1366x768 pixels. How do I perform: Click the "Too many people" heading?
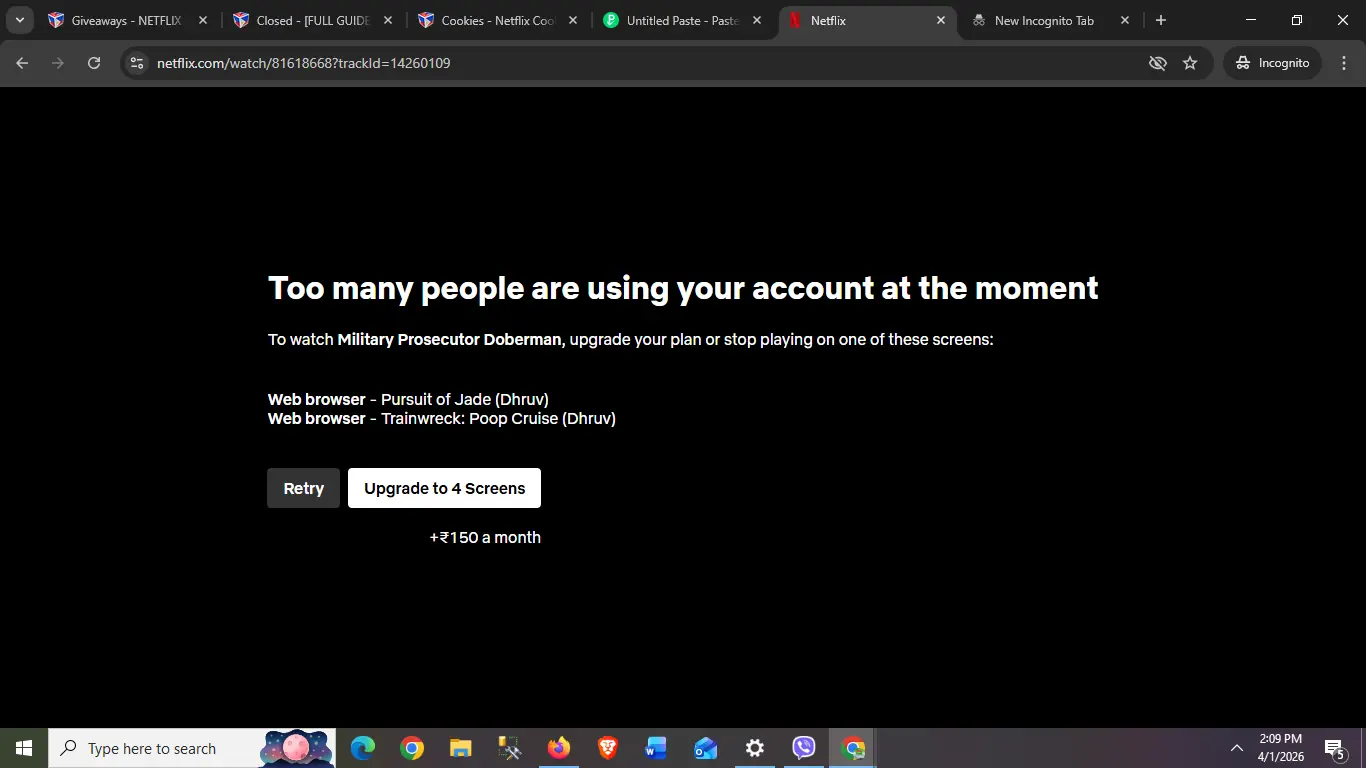tap(683, 288)
